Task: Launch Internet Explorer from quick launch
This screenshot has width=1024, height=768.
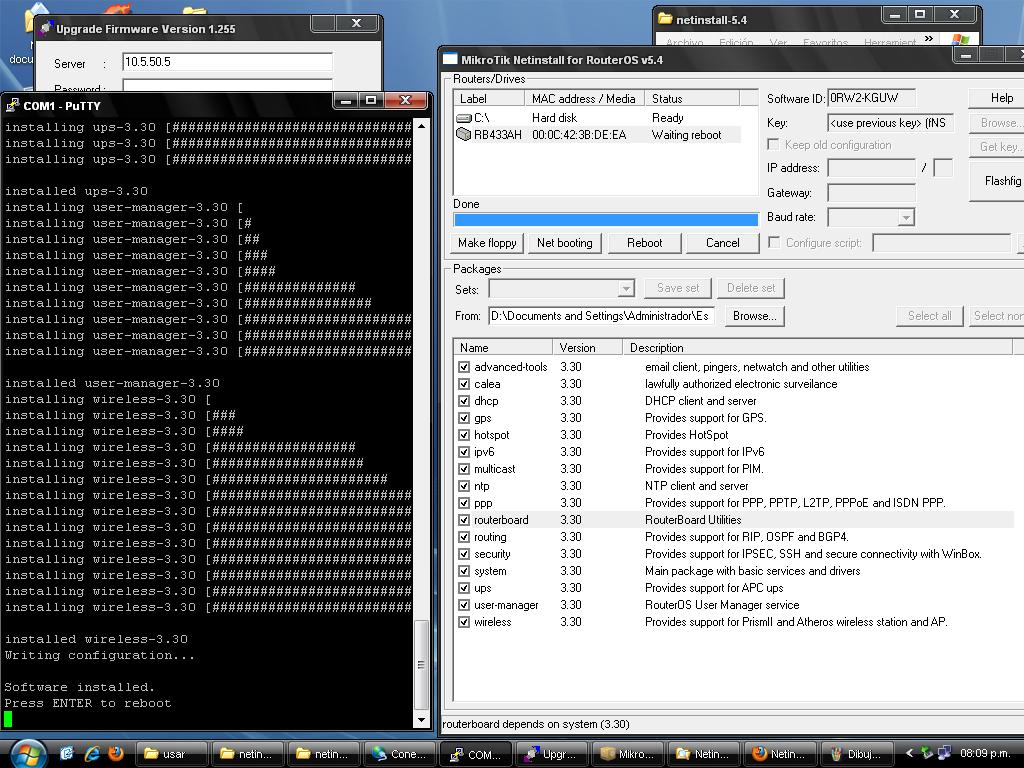Action: [92, 753]
